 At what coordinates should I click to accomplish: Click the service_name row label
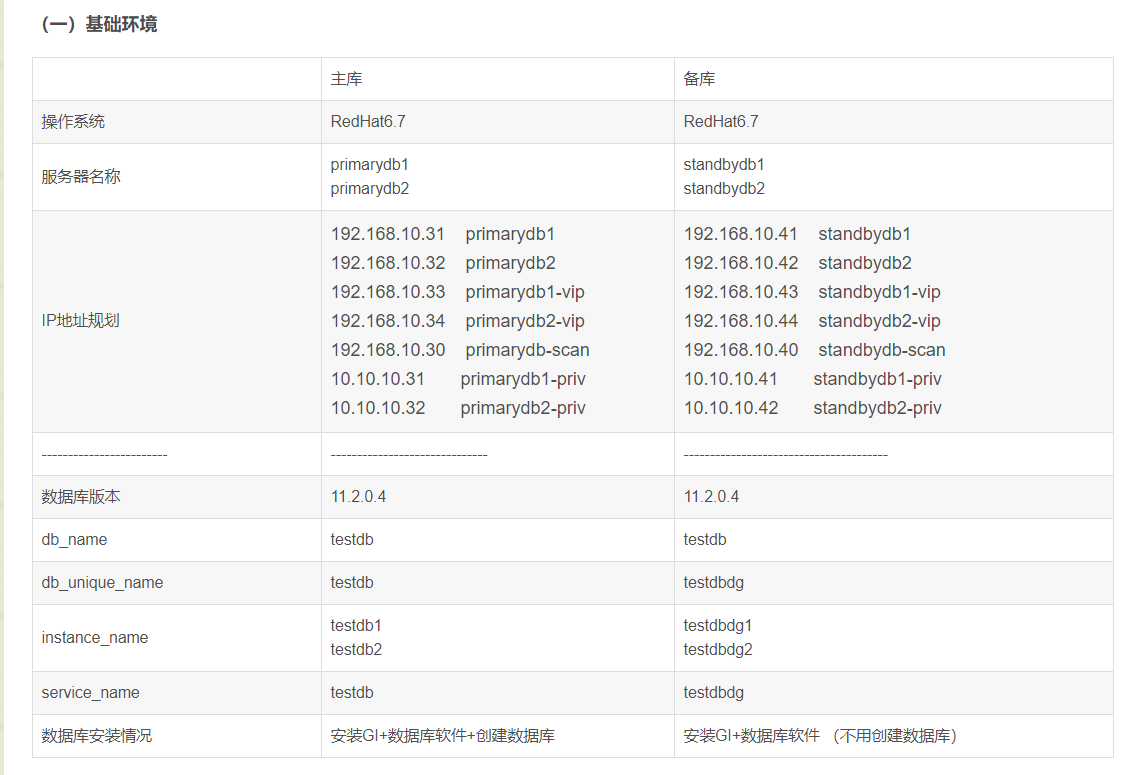tap(90, 692)
